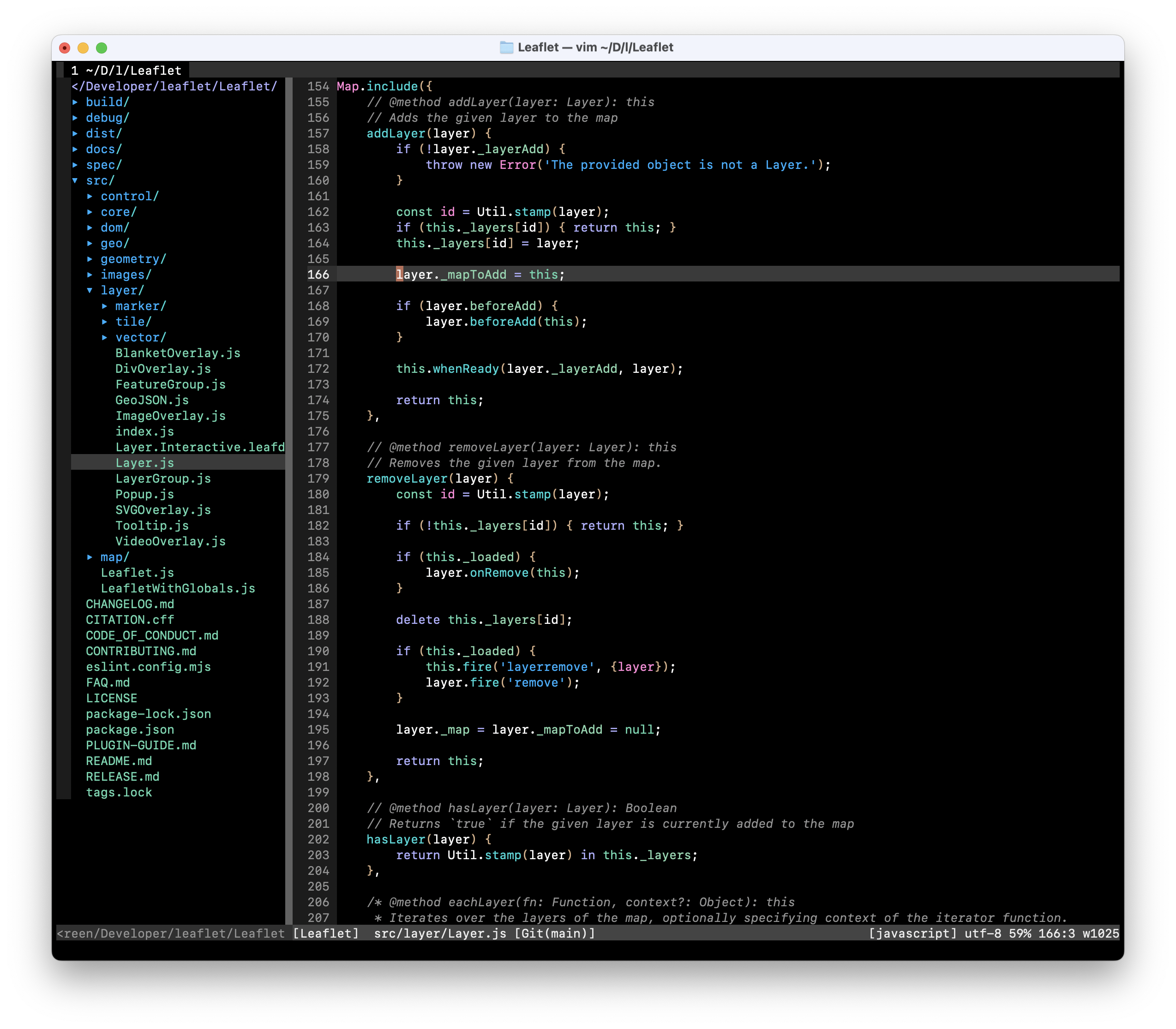Place cursor on hasLayer(layer) definition

coord(421,839)
